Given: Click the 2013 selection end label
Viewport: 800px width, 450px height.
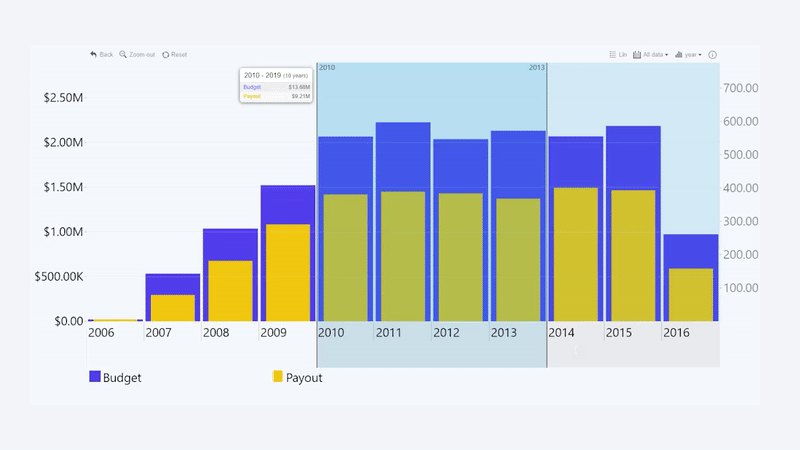Looking at the screenshot, I should (x=536, y=67).
